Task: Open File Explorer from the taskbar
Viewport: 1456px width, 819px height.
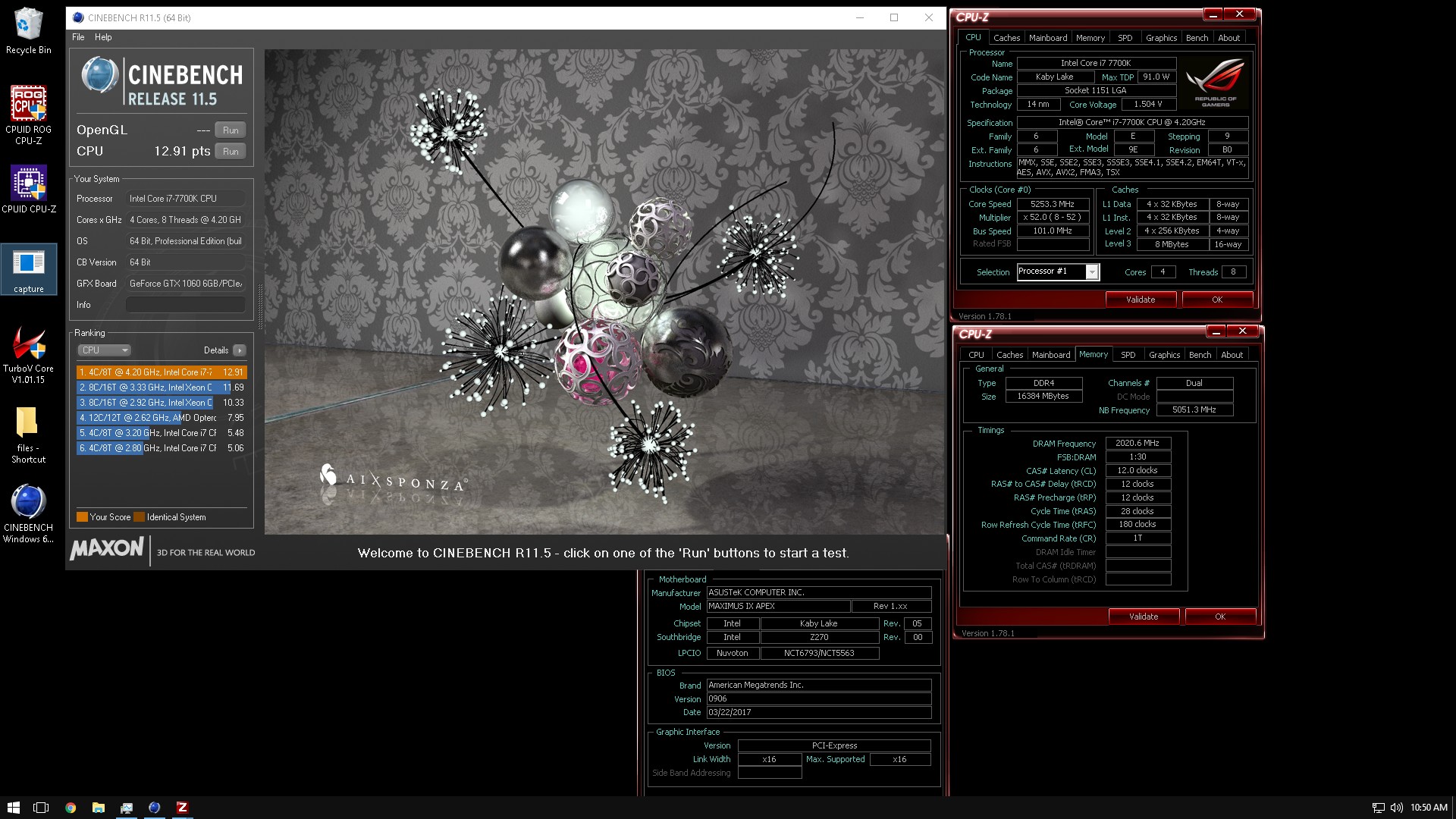Action: (x=99, y=808)
